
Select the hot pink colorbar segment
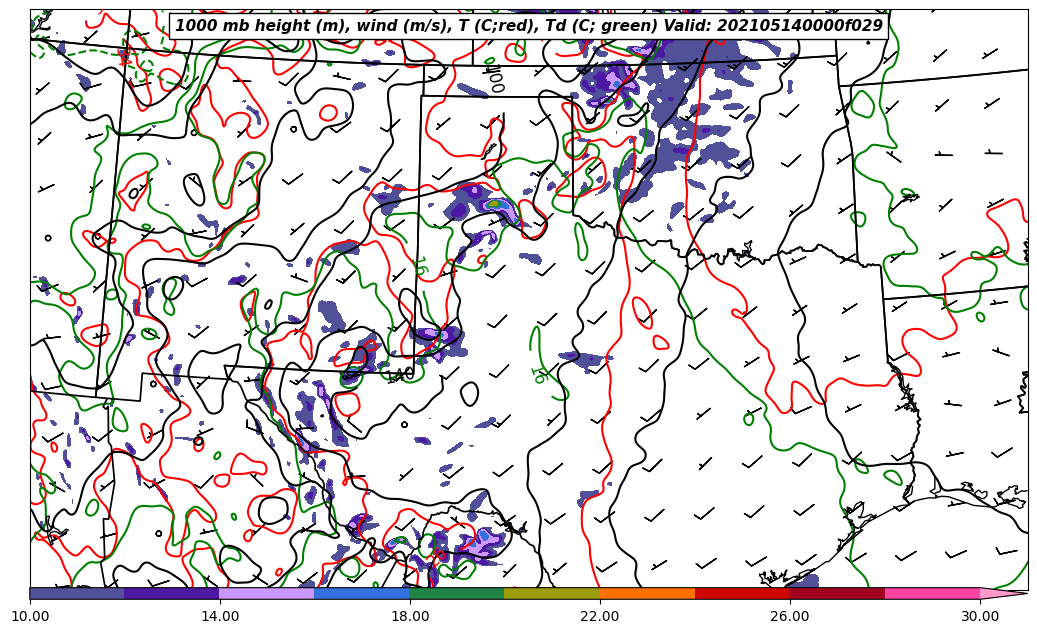931,593
